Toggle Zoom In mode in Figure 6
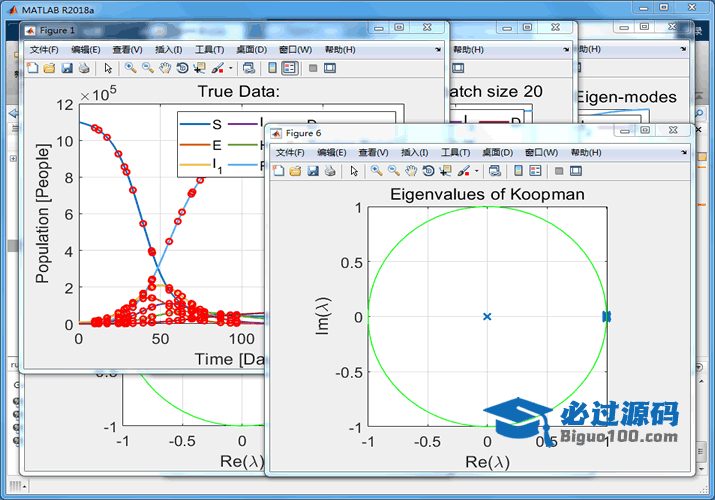 (x=376, y=171)
